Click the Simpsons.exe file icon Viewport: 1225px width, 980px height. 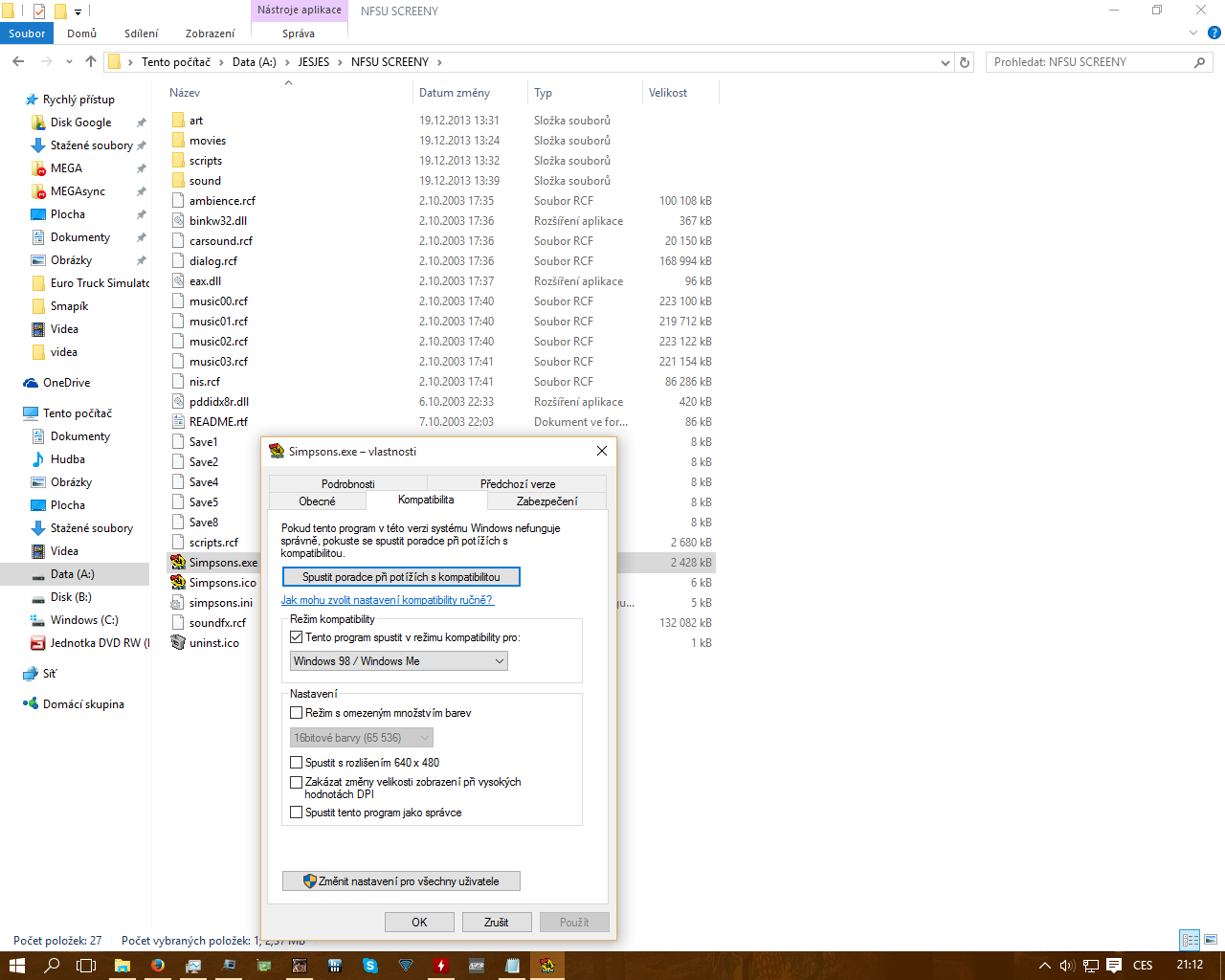click(x=178, y=563)
